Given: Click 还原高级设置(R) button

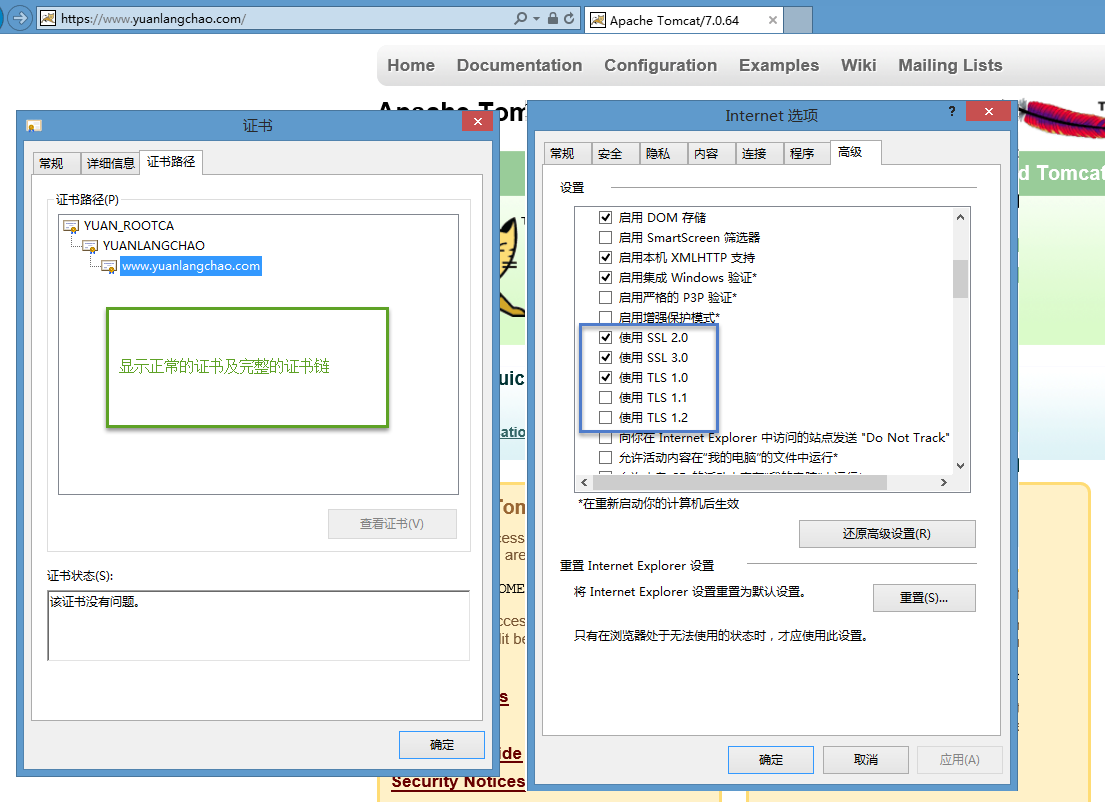Looking at the screenshot, I should tap(887, 534).
